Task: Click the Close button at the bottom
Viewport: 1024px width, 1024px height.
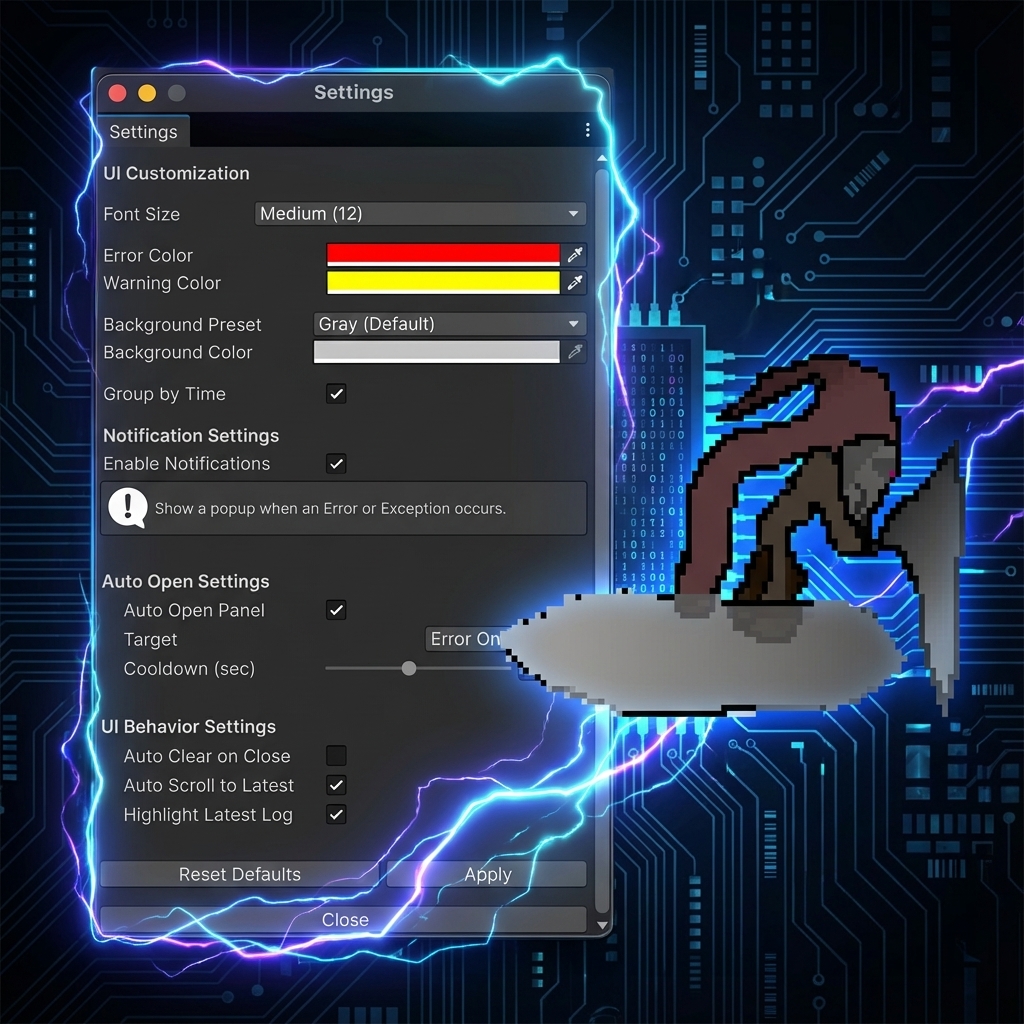Action: (x=345, y=919)
